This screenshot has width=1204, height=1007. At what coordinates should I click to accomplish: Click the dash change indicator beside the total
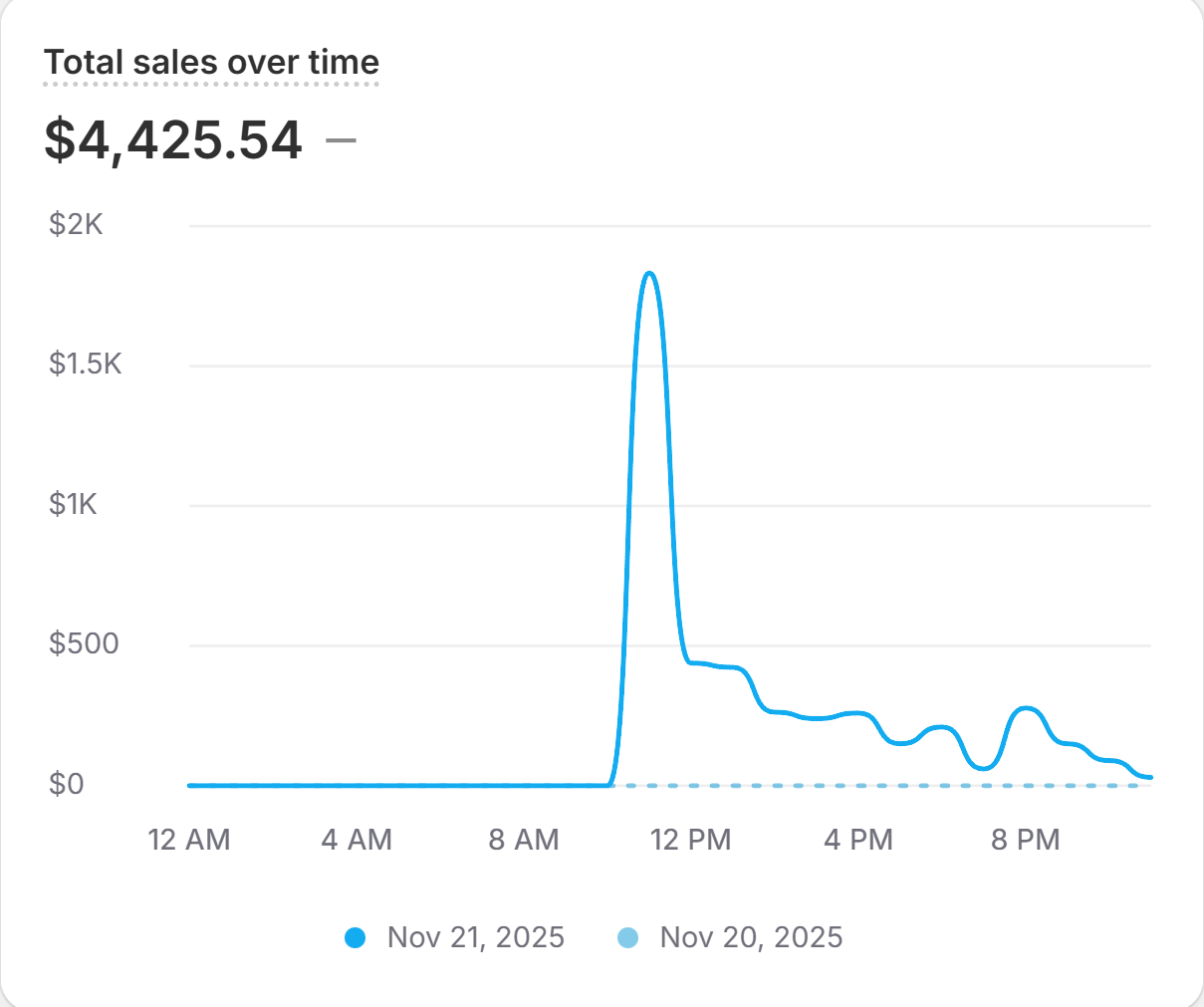[x=341, y=139]
